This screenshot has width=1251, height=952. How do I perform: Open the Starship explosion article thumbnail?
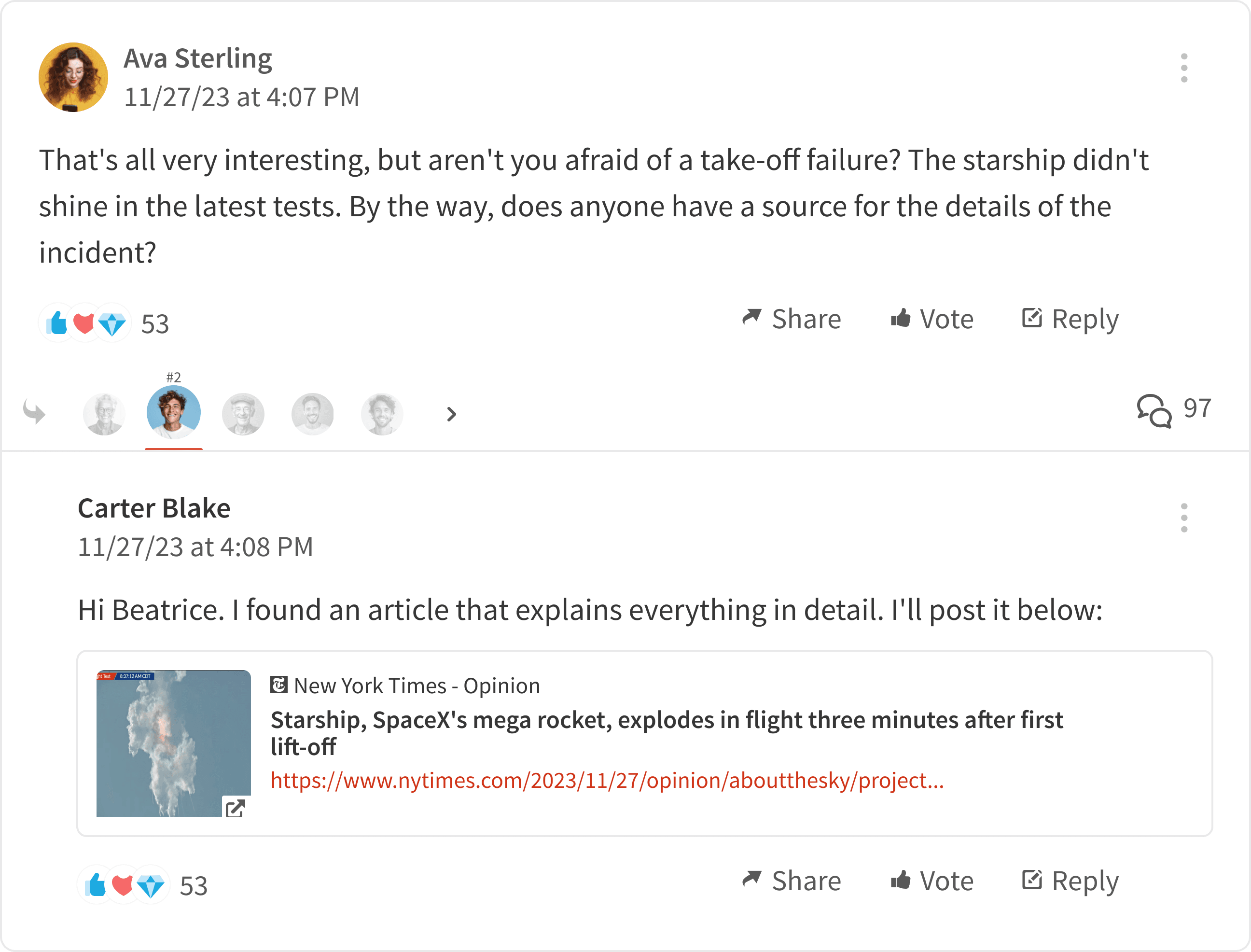tap(173, 743)
